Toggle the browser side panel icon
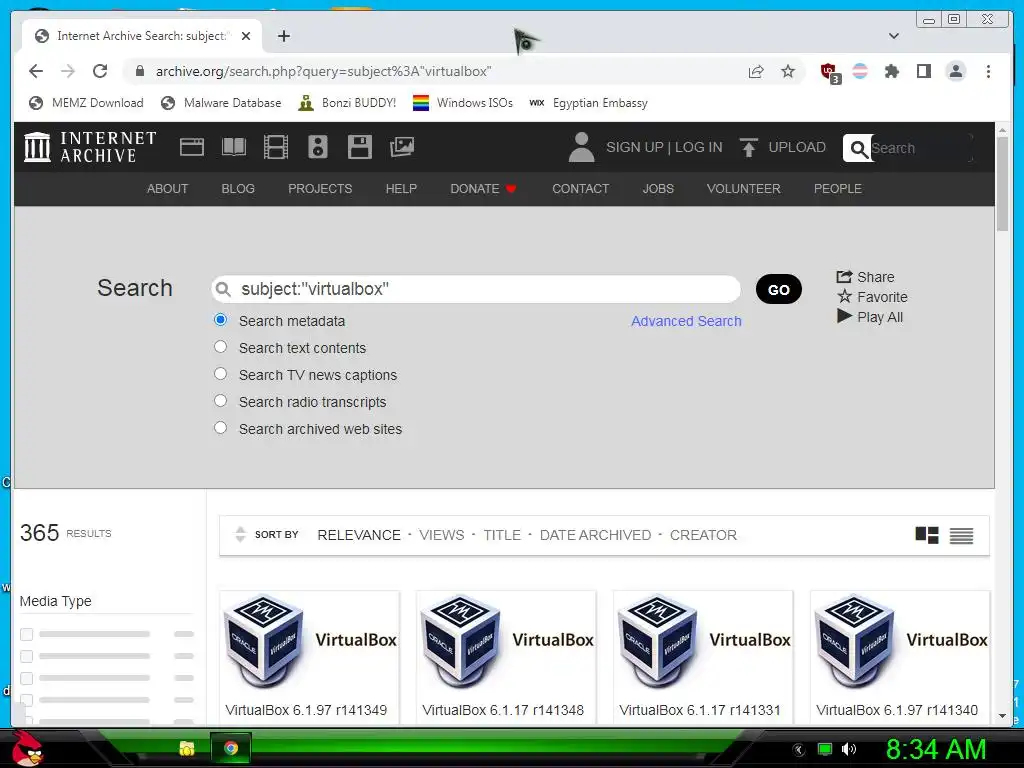This screenshot has height=768, width=1024. [x=923, y=71]
